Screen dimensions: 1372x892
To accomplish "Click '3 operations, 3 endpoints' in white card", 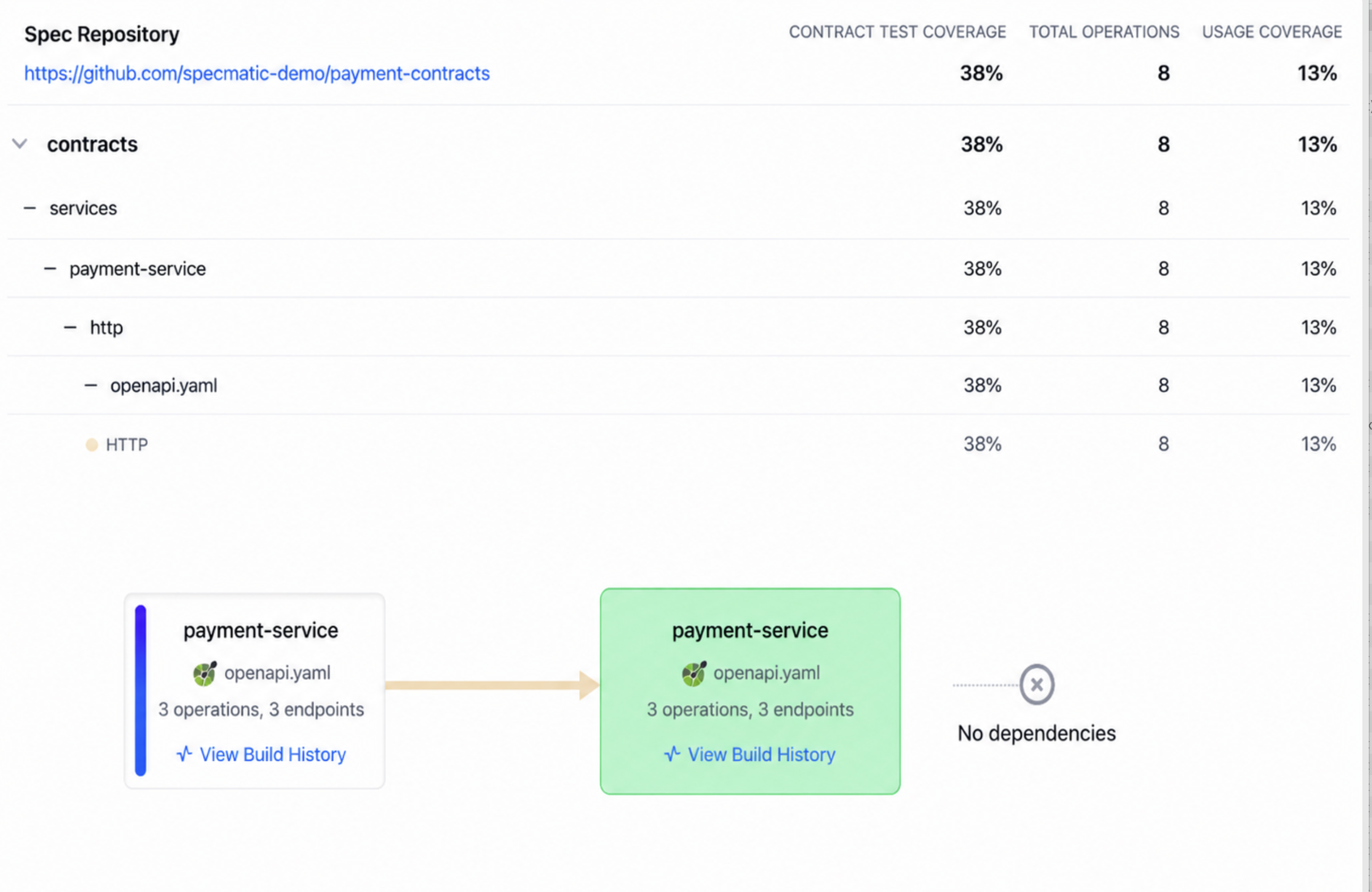I will [x=261, y=709].
